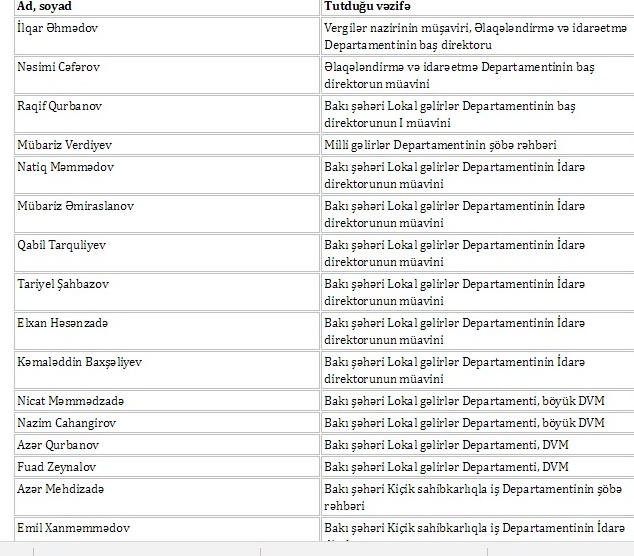The image size is (634, 556).
Task: Click the position cell in Natiq Məmmədov's row
Action: coord(478,175)
